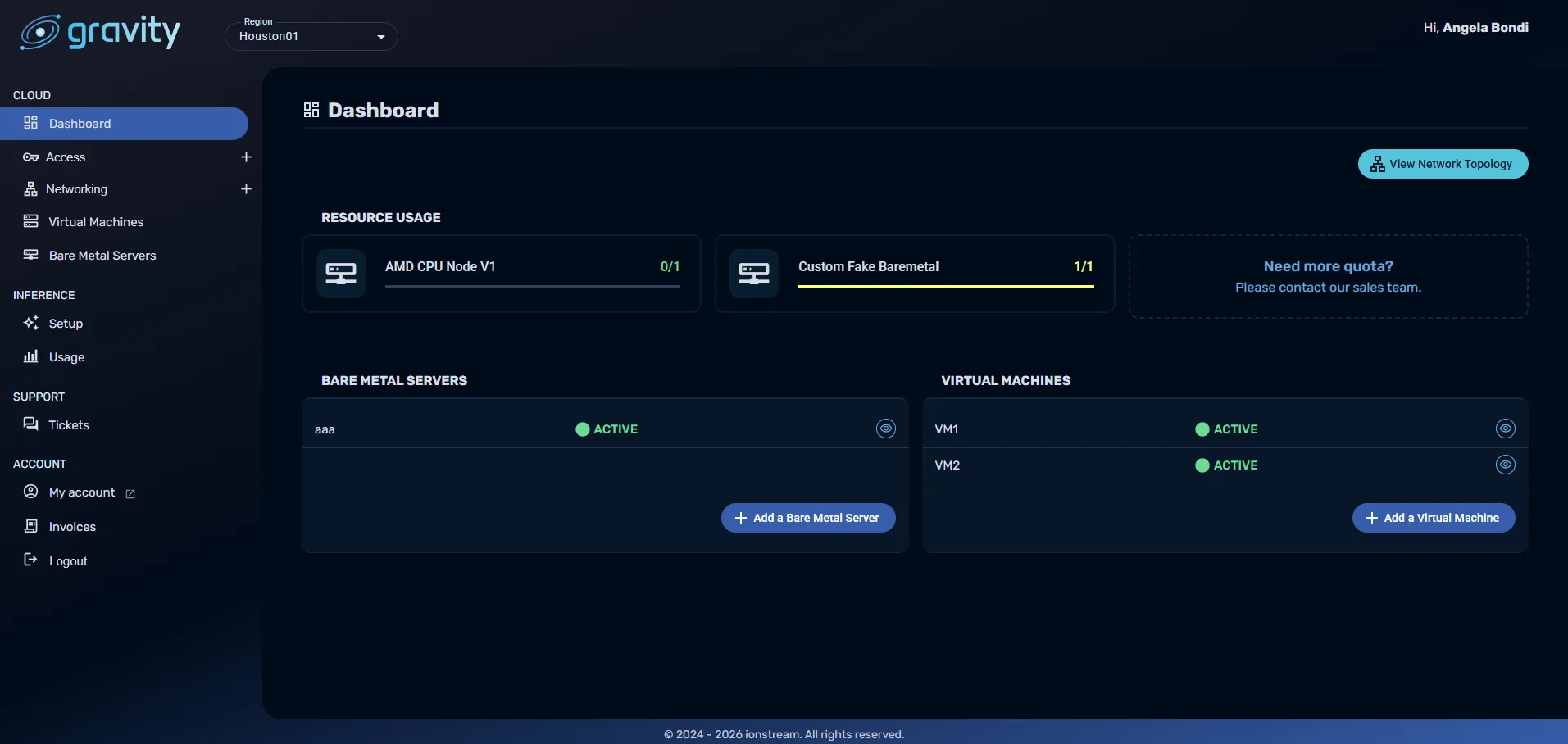Click the Invoices receipt icon
Screen dimensions: 1568x744
coord(31,526)
